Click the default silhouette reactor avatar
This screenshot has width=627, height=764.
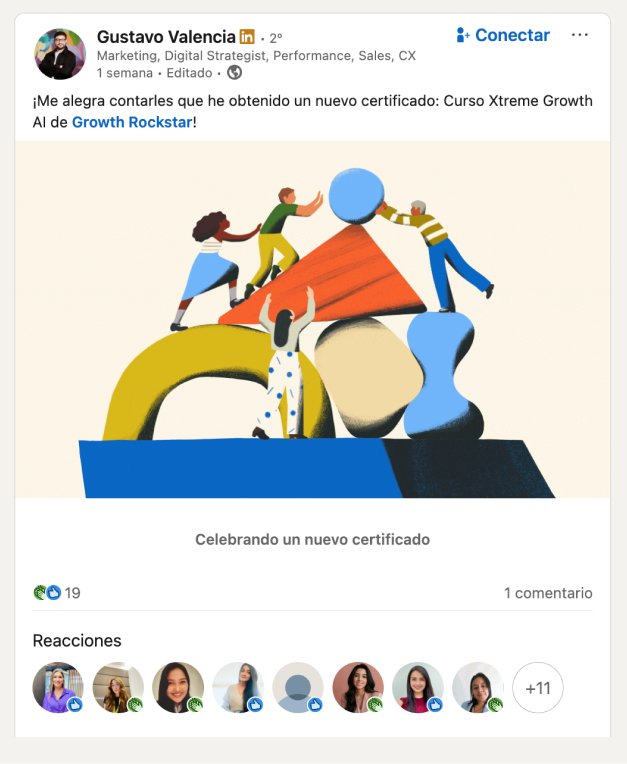coord(298,688)
